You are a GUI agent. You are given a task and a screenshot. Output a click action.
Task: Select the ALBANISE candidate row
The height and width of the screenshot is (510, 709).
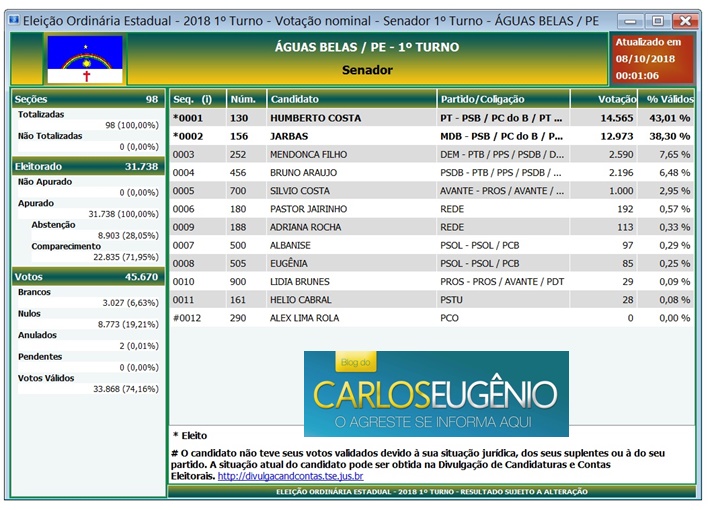click(431, 245)
